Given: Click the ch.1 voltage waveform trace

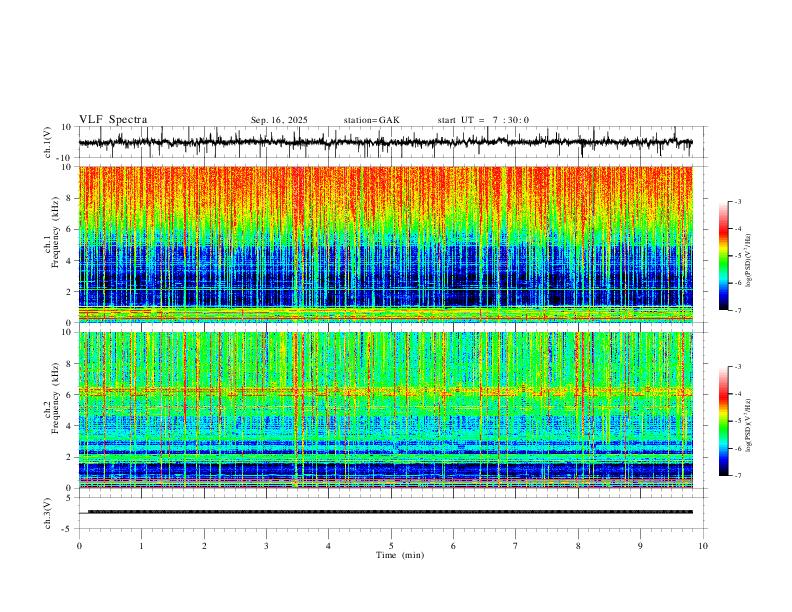Looking at the screenshot, I should coord(385,142).
